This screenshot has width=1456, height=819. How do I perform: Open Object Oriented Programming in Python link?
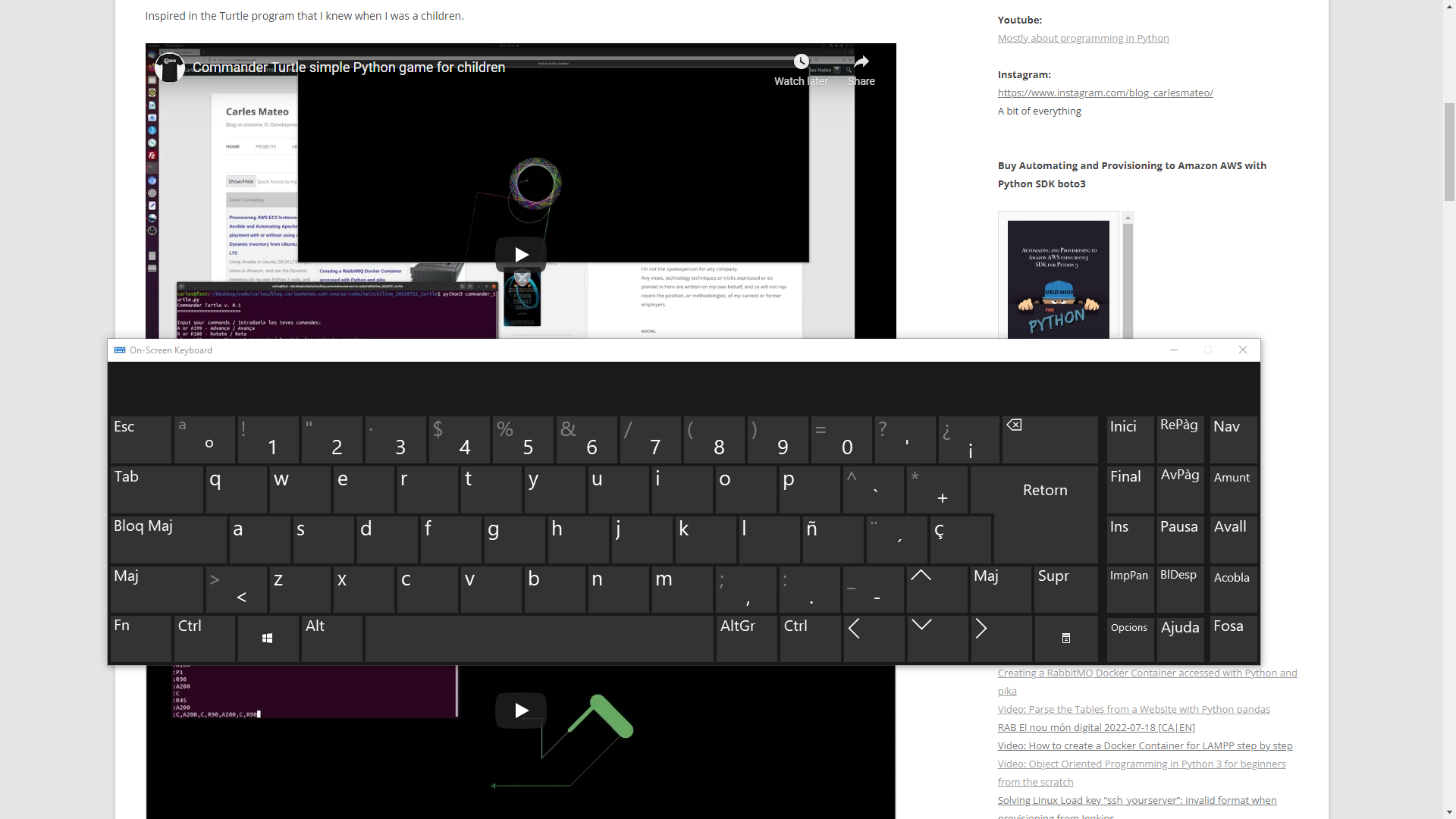(x=1141, y=764)
